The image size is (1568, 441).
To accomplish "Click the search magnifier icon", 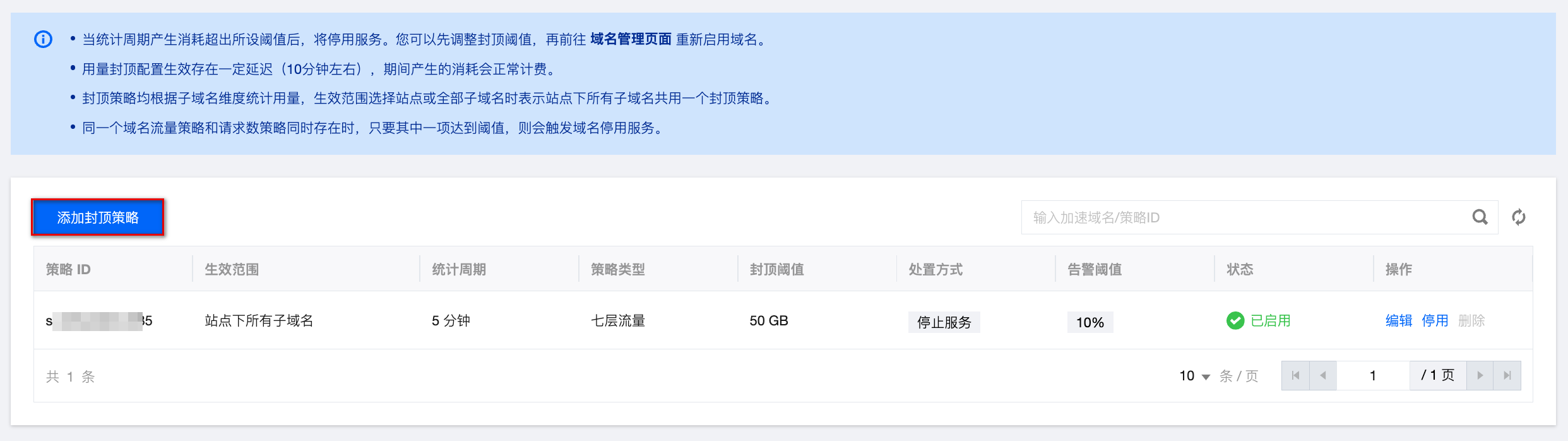I will pyautogui.click(x=1480, y=217).
